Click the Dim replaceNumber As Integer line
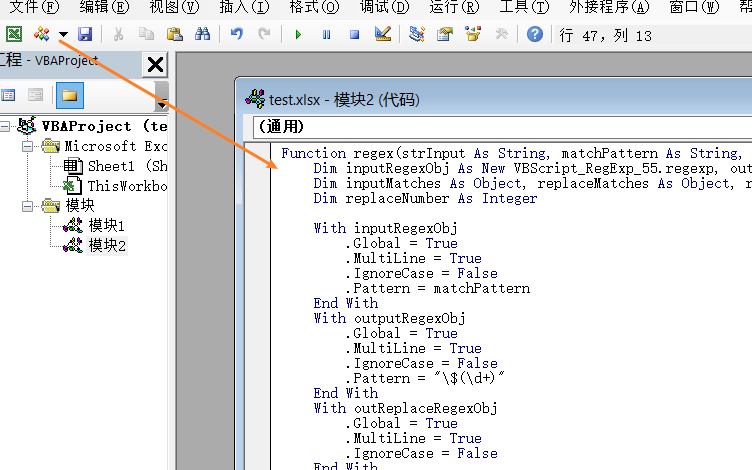The height and width of the screenshot is (470, 752). tap(425, 199)
